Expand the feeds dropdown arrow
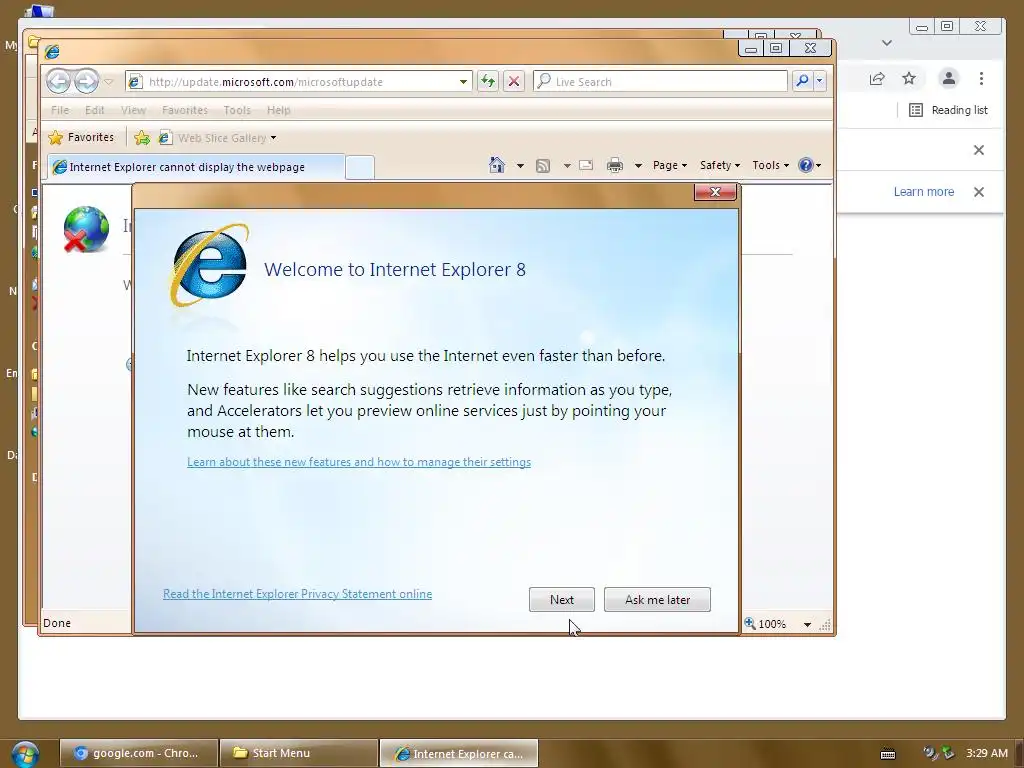This screenshot has height=768, width=1024. 567,166
